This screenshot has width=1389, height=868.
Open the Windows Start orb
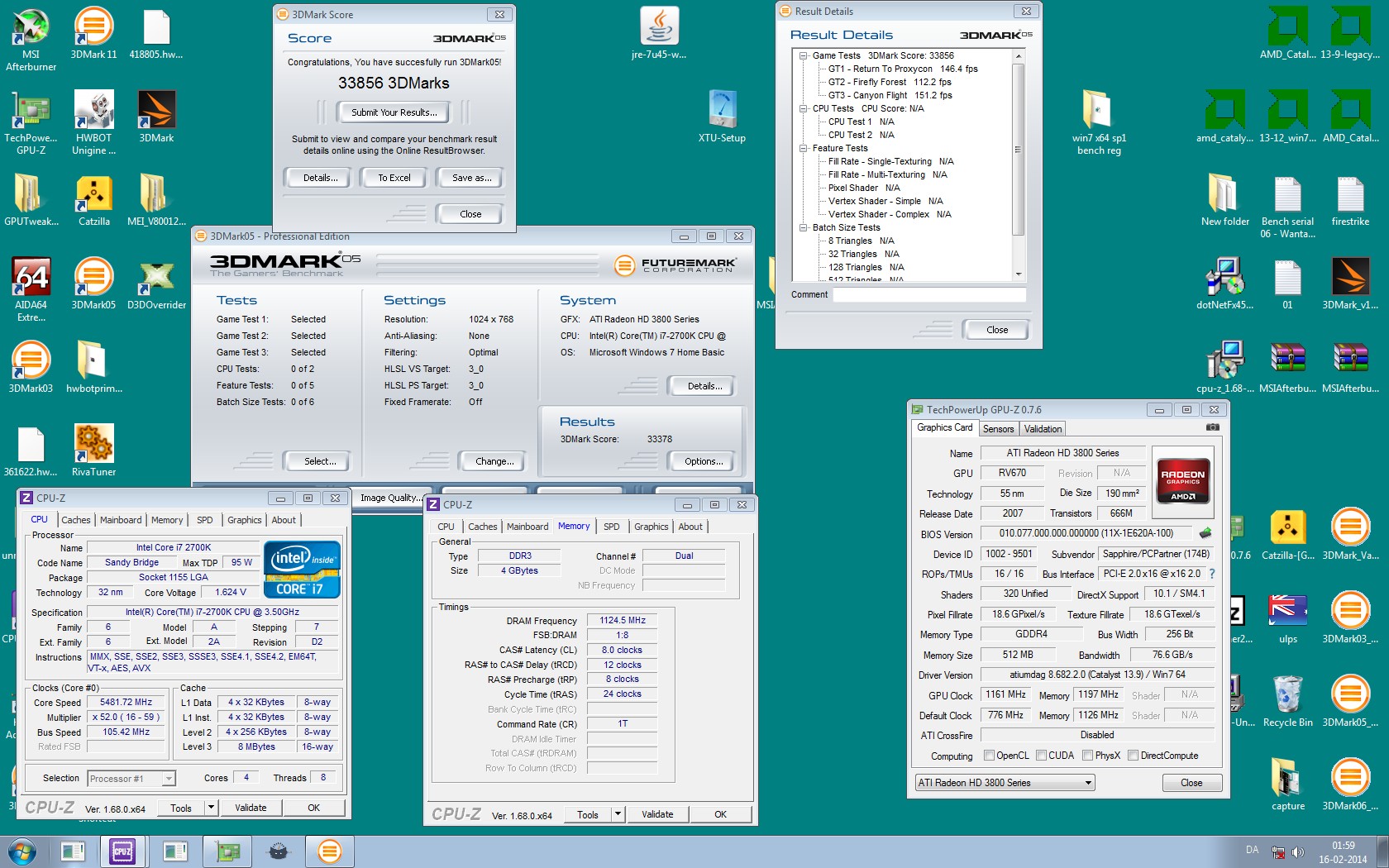[22, 851]
